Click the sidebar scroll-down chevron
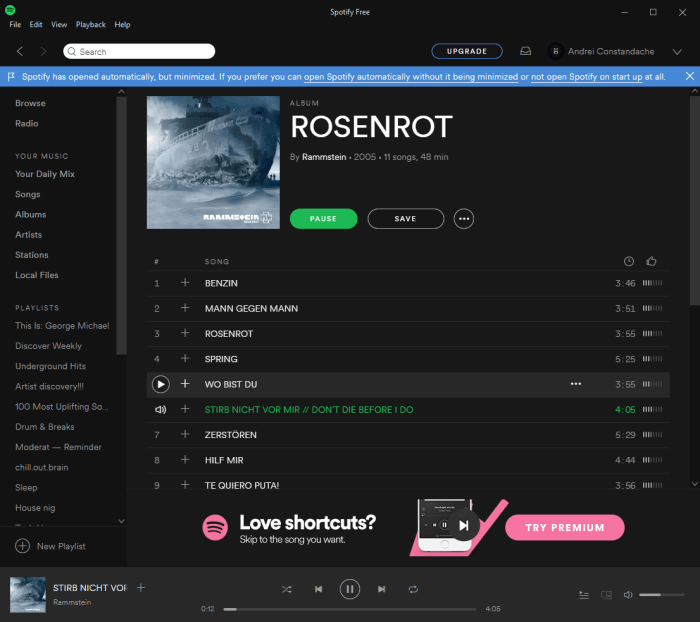The image size is (700, 622). click(x=121, y=521)
